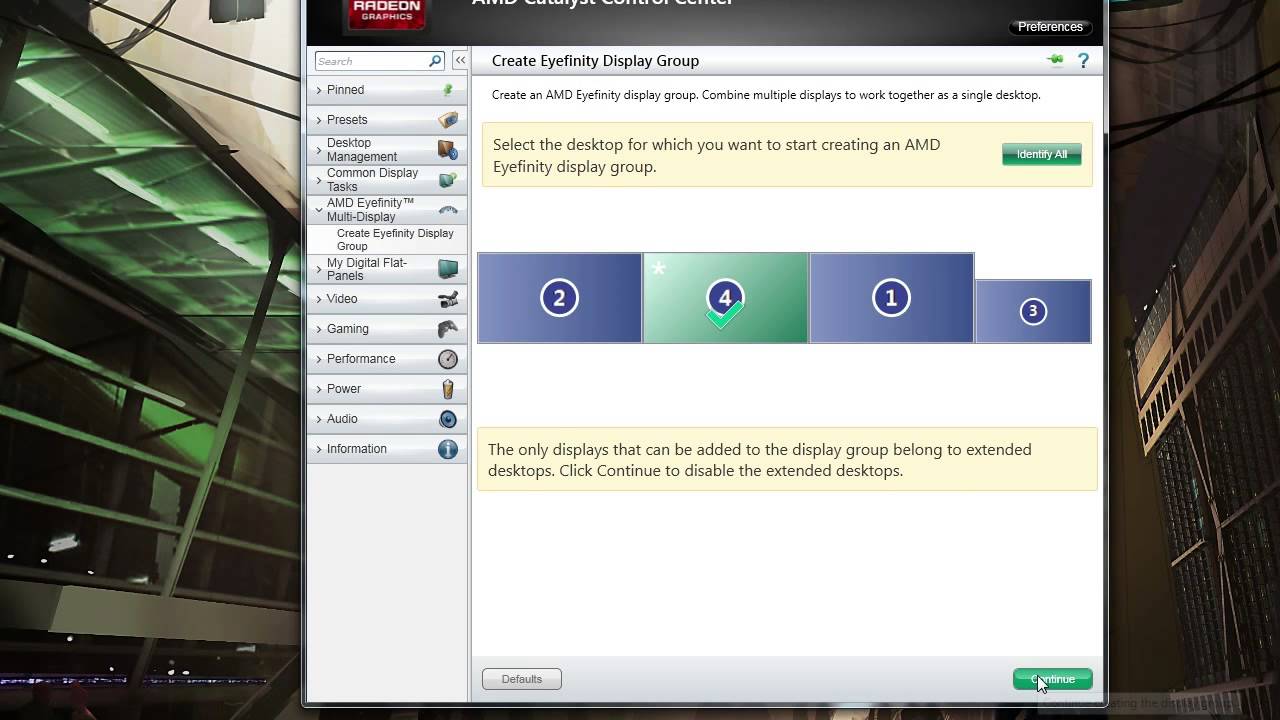Click the Information icon

point(448,449)
